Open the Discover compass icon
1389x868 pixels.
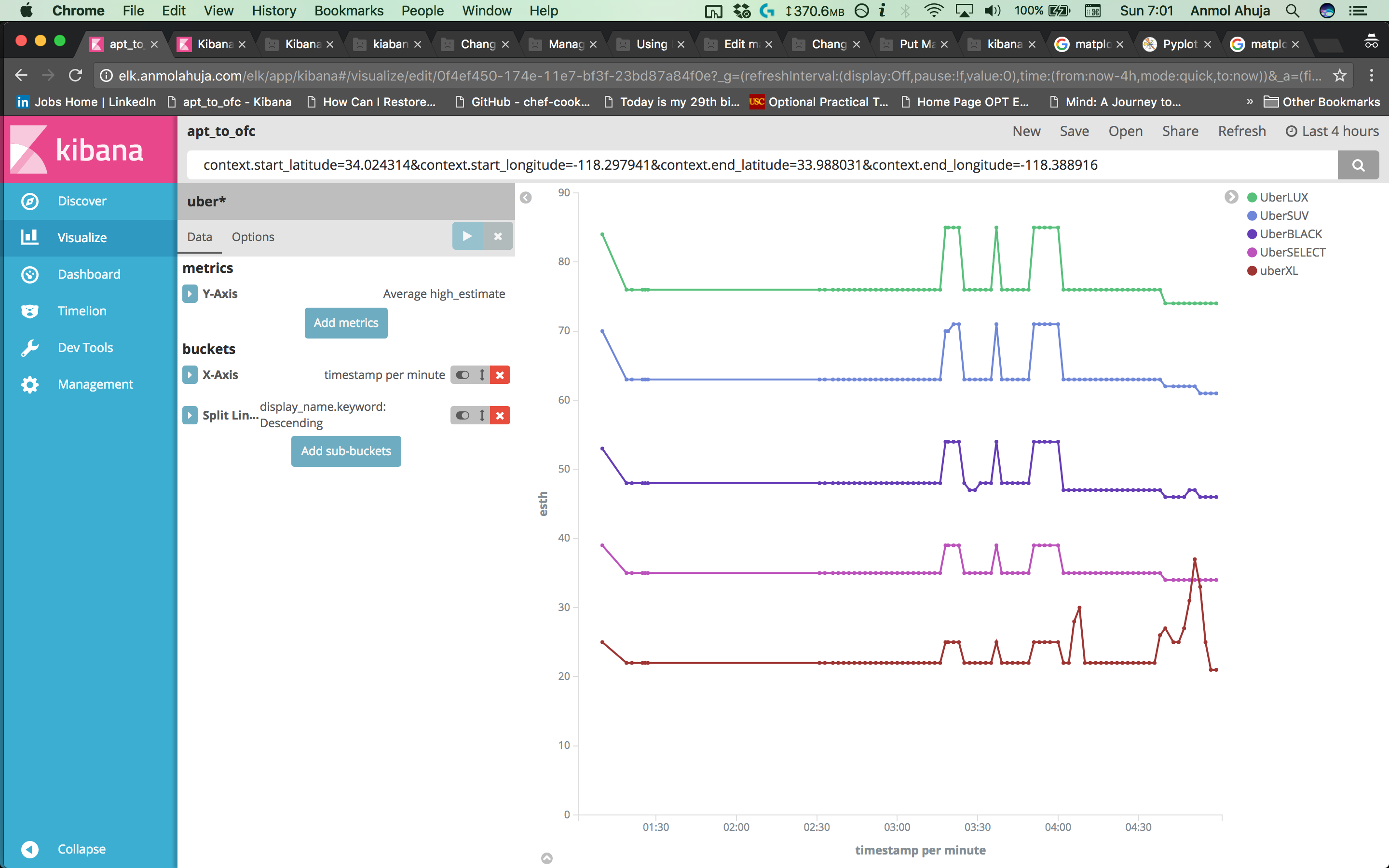(x=30, y=201)
